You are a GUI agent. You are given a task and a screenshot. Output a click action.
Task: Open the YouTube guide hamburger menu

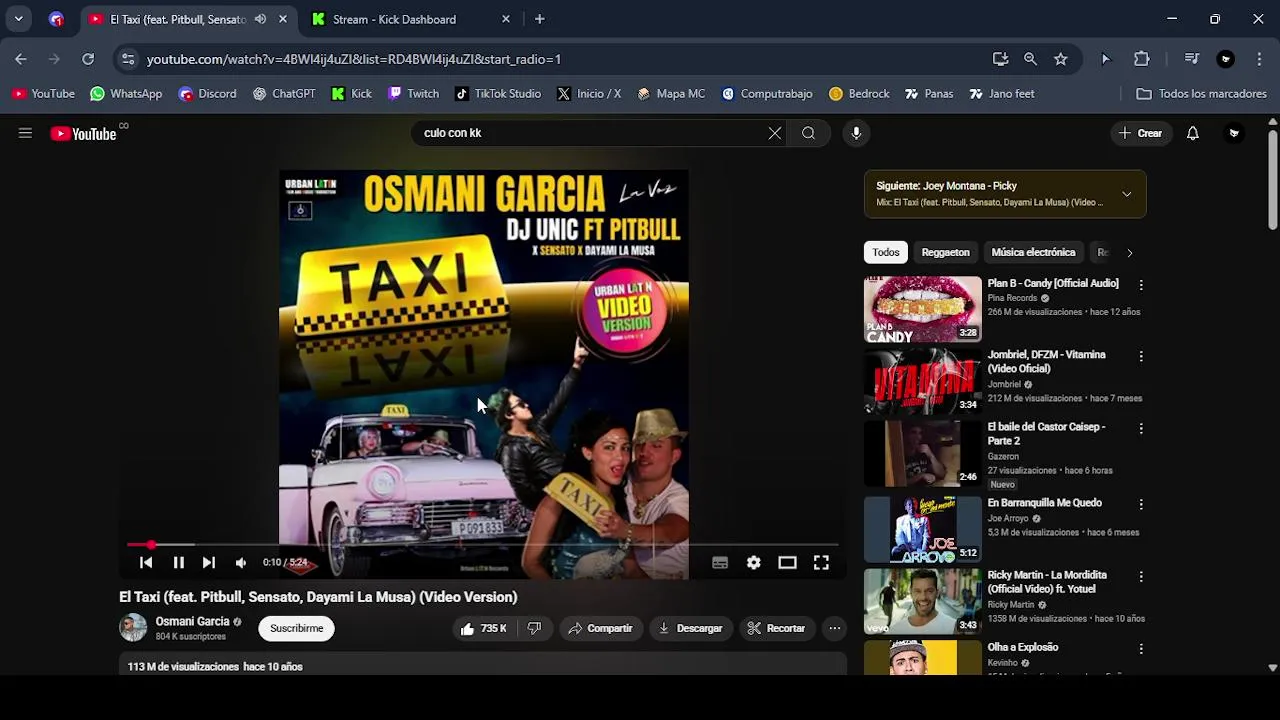pyautogui.click(x=25, y=133)
